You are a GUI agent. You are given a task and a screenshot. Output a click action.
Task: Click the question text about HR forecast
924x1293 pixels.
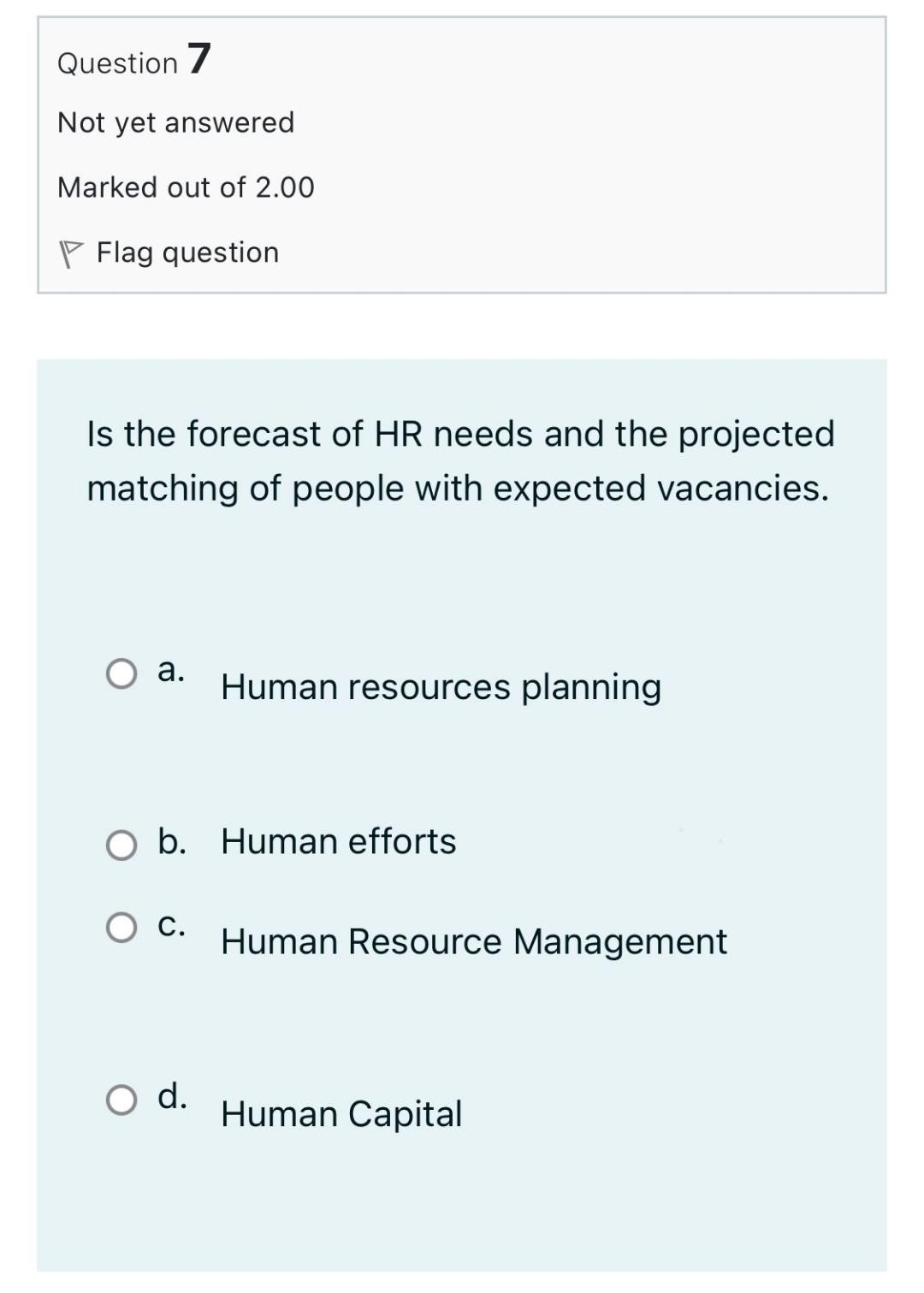(460, 460)
